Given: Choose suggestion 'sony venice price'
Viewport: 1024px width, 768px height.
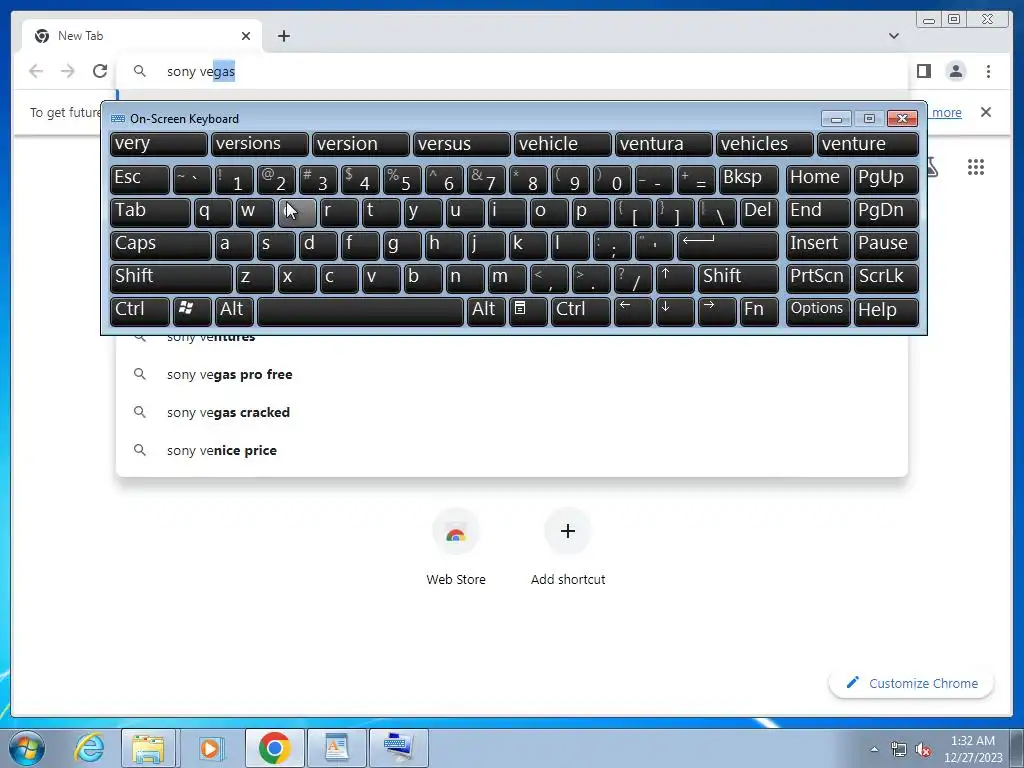Looking at the screenshot, I should tap(511, 450).
